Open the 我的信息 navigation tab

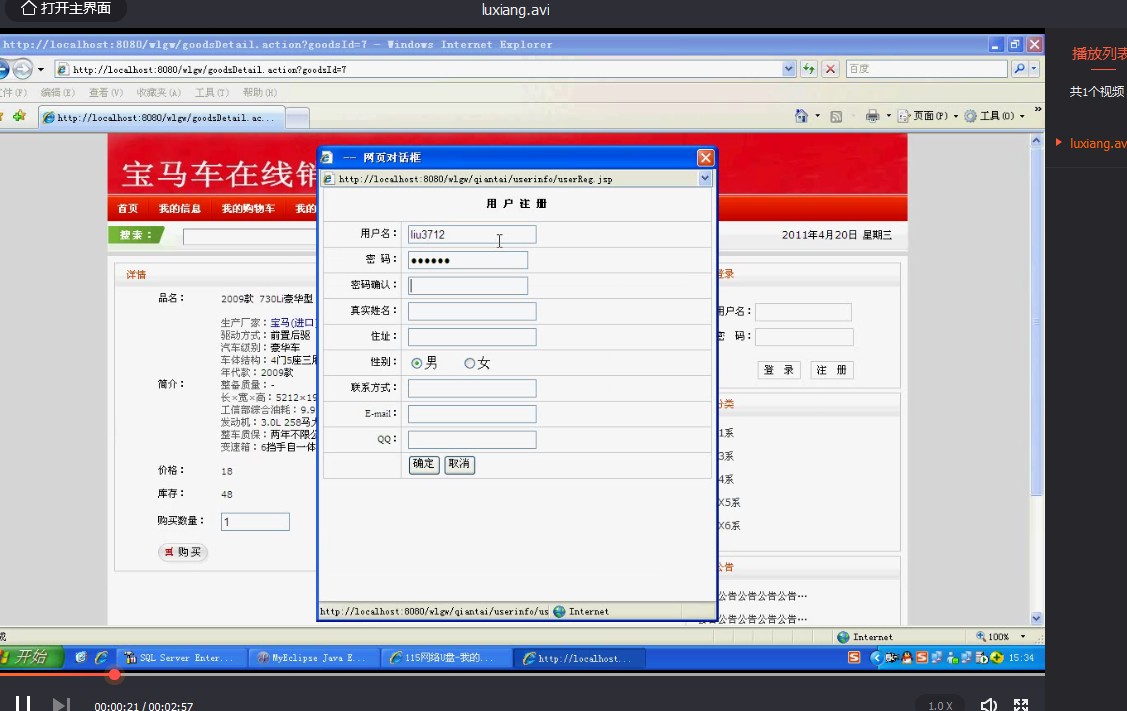coord(180,208)
